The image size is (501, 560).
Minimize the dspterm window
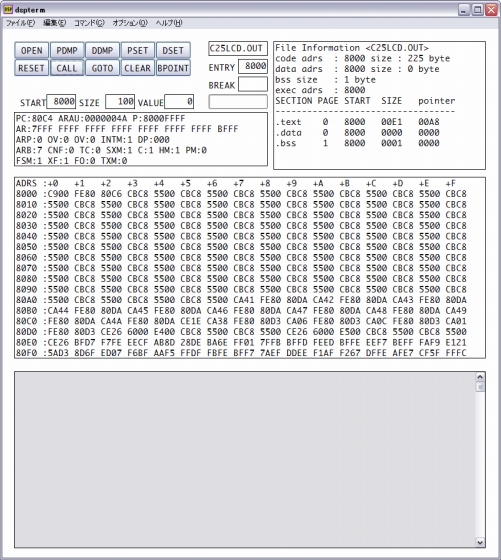(x=464, y=10)
